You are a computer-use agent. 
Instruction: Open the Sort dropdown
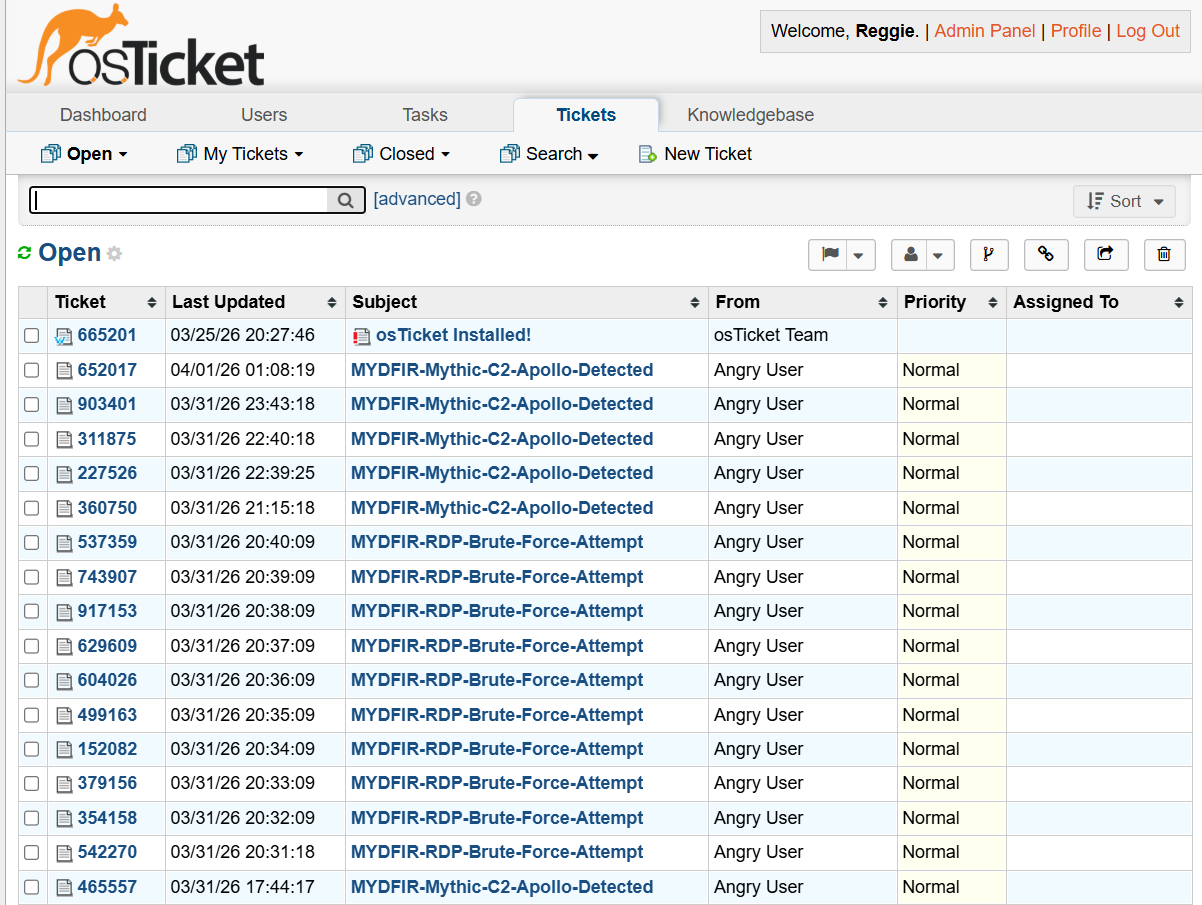[1124, 201]
